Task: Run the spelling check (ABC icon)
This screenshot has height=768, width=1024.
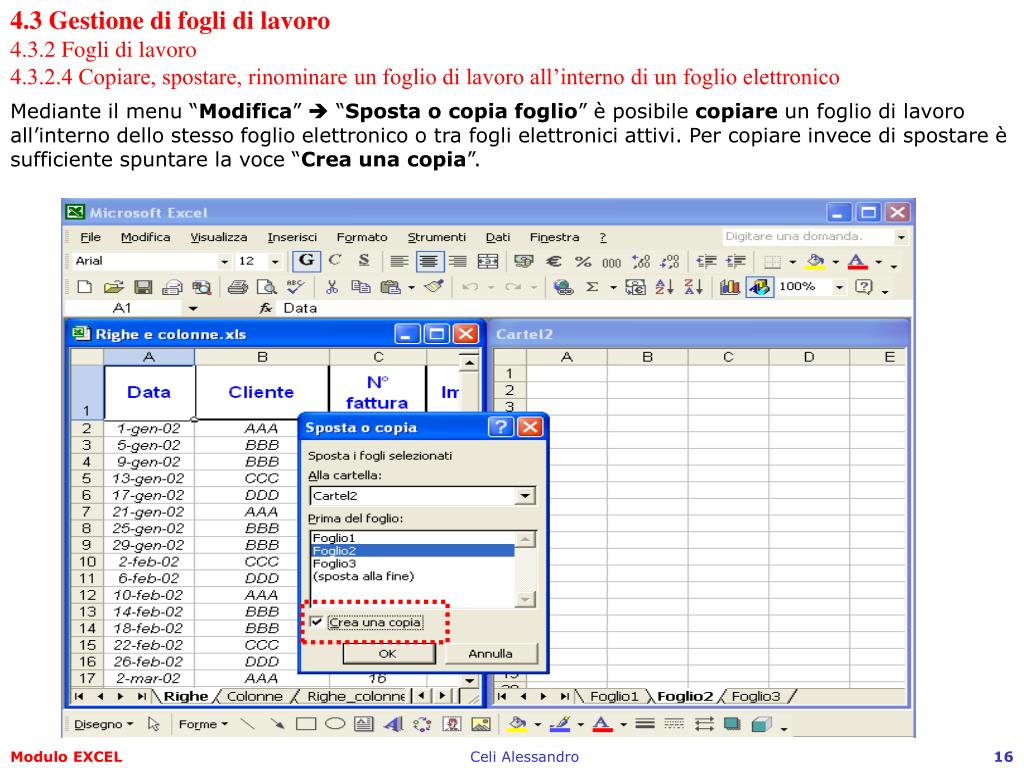Action: tap(295, 287)
